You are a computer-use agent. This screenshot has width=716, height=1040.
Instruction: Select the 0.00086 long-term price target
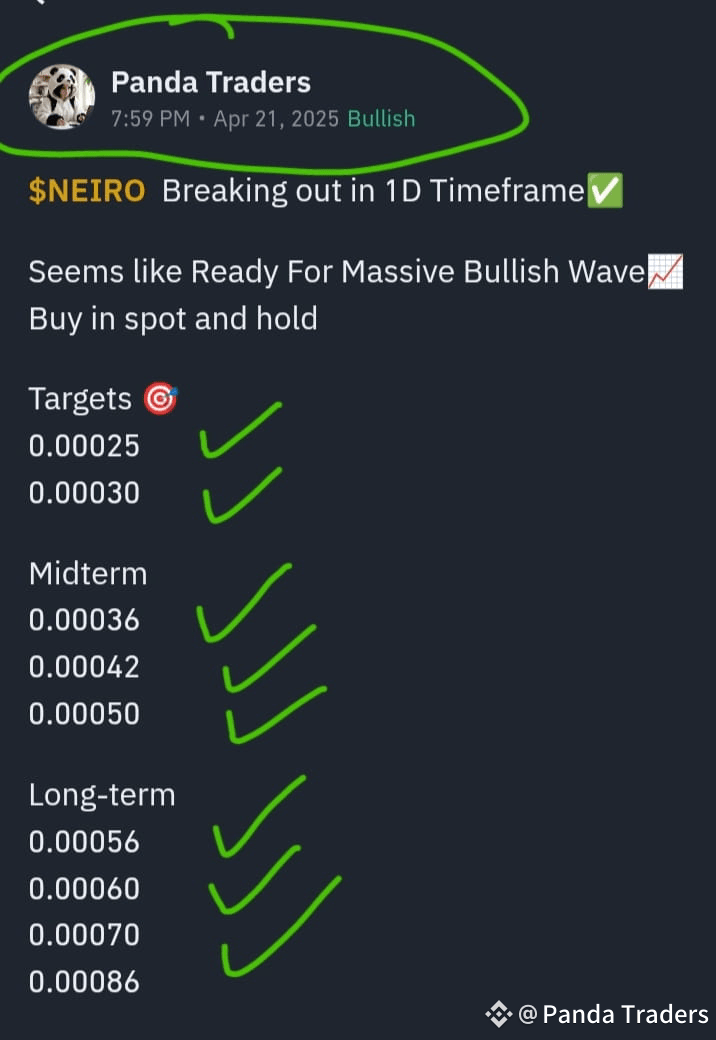(x=84, y=981)
